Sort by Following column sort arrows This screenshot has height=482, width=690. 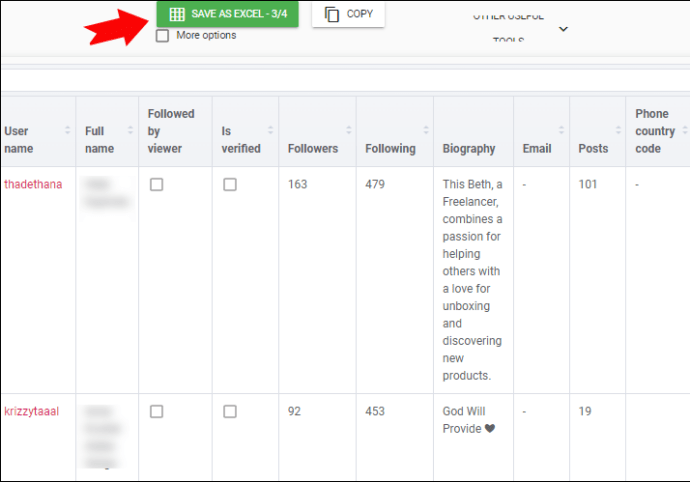point(426,131)
